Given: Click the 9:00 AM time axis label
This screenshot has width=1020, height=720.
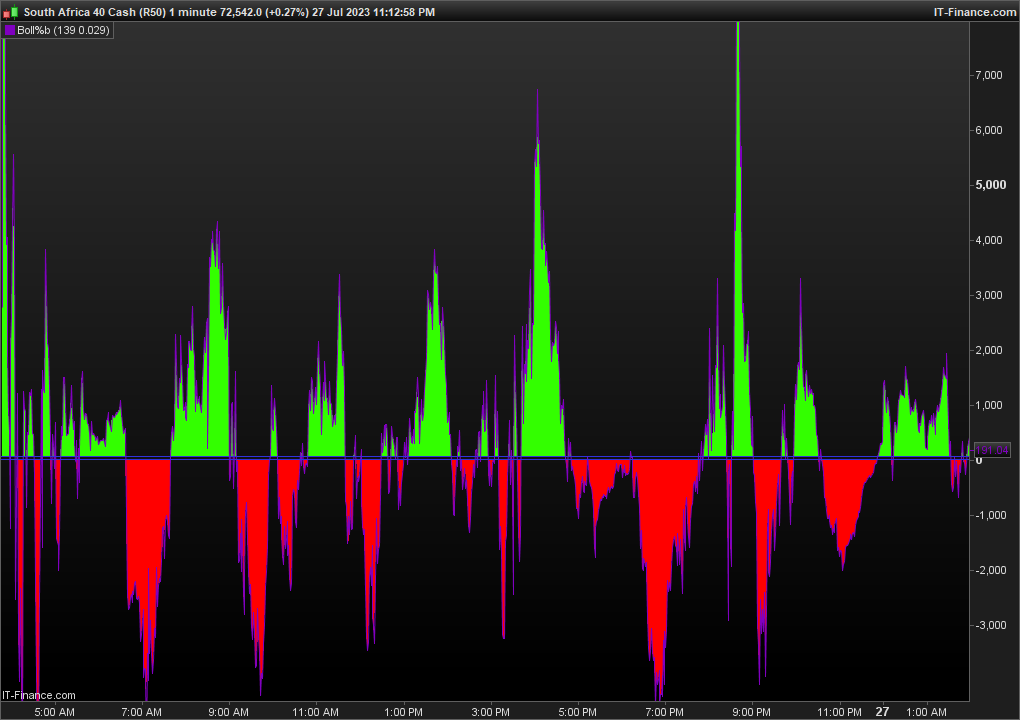Looking at the screenshot, I should click(228, 712).
